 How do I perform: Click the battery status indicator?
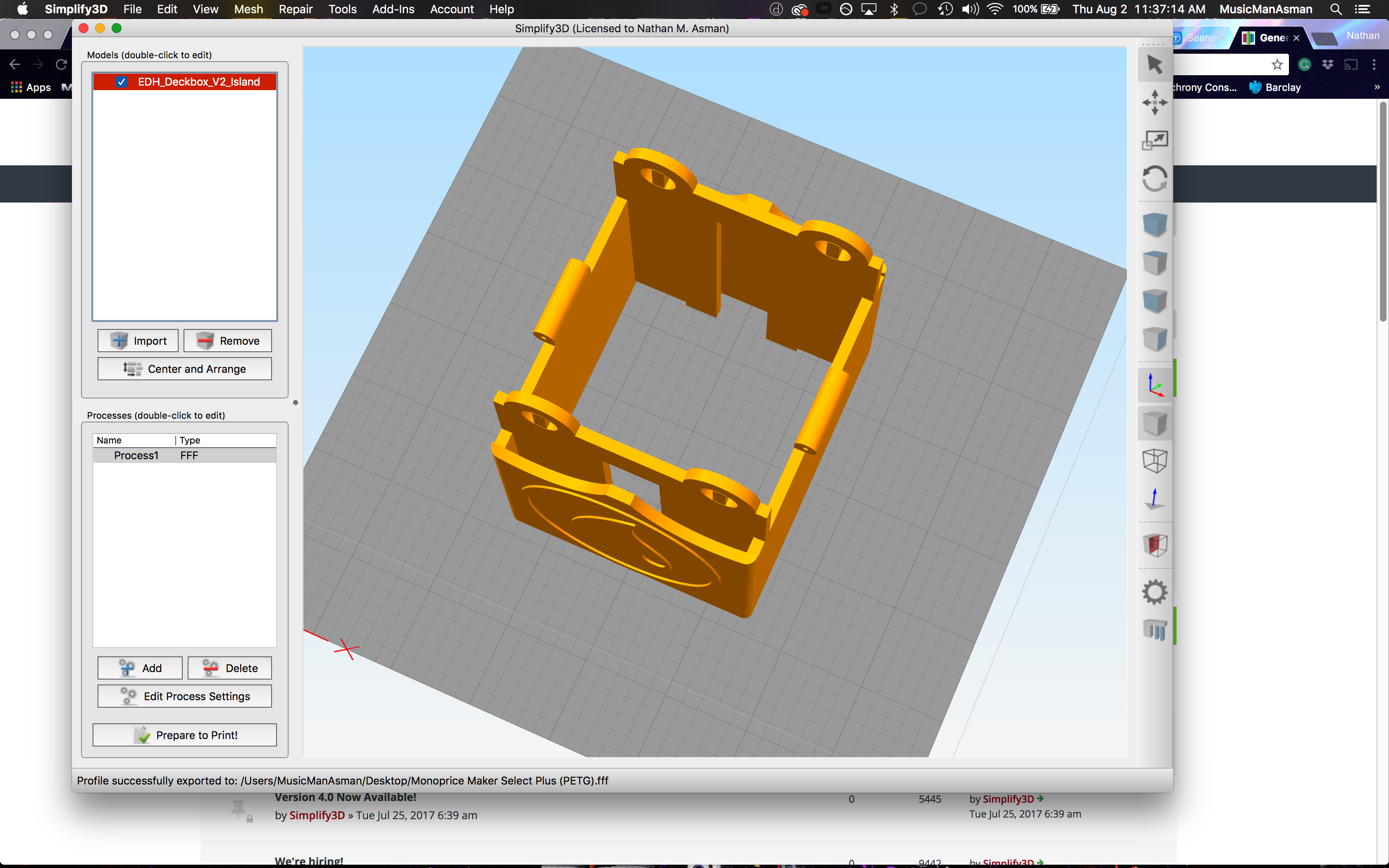pyautogui.click(x=1050, y=9)
